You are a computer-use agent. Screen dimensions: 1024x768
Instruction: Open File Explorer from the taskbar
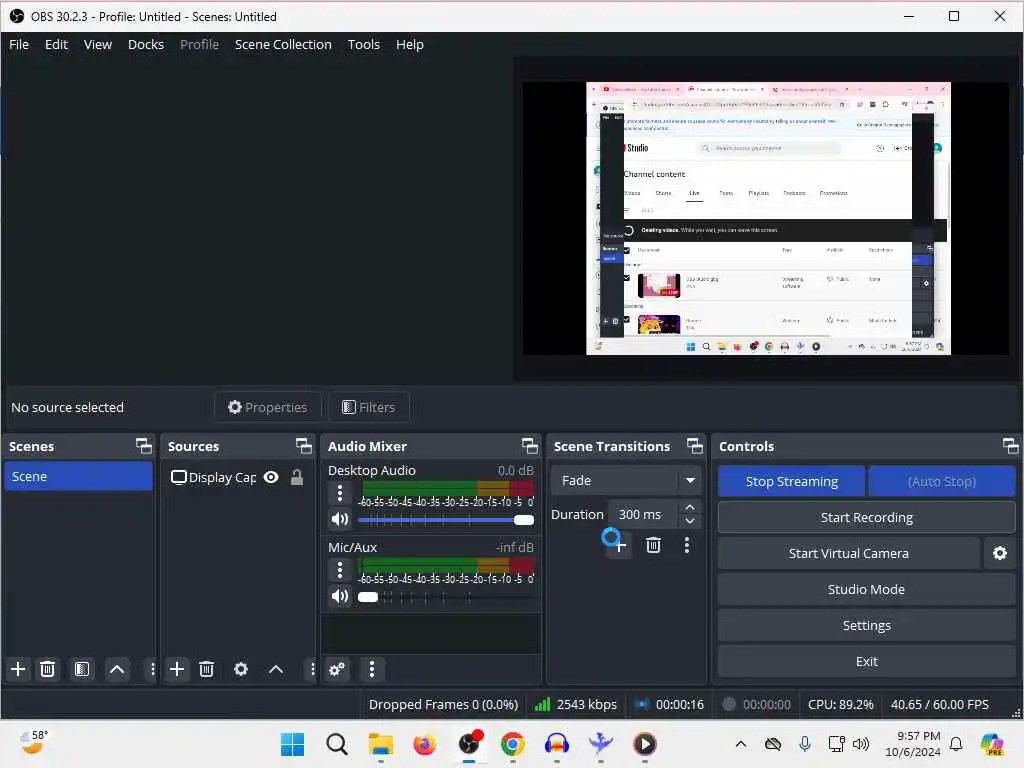(381, 744)
